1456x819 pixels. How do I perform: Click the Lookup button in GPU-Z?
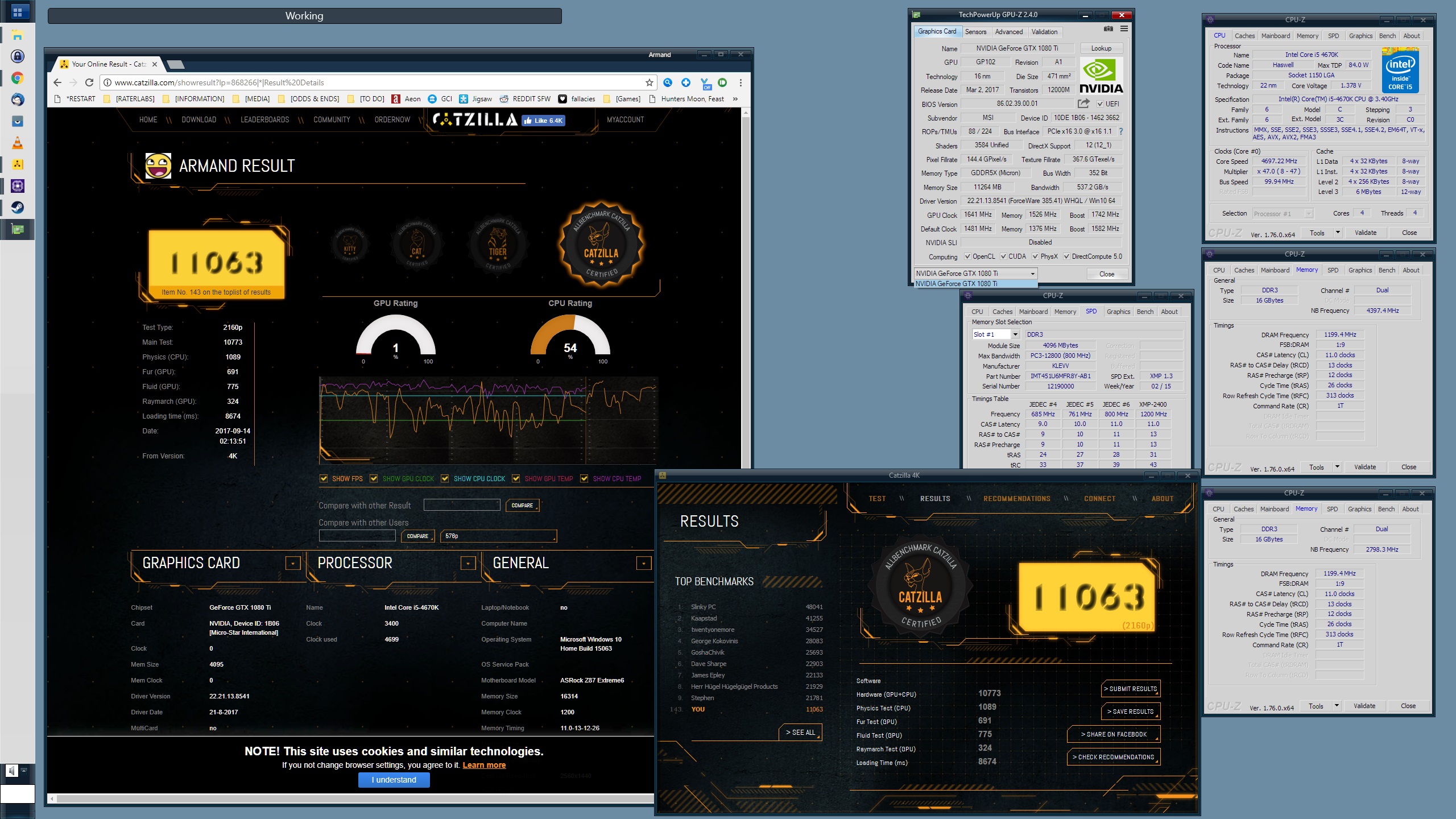(x=1101, y=48)
